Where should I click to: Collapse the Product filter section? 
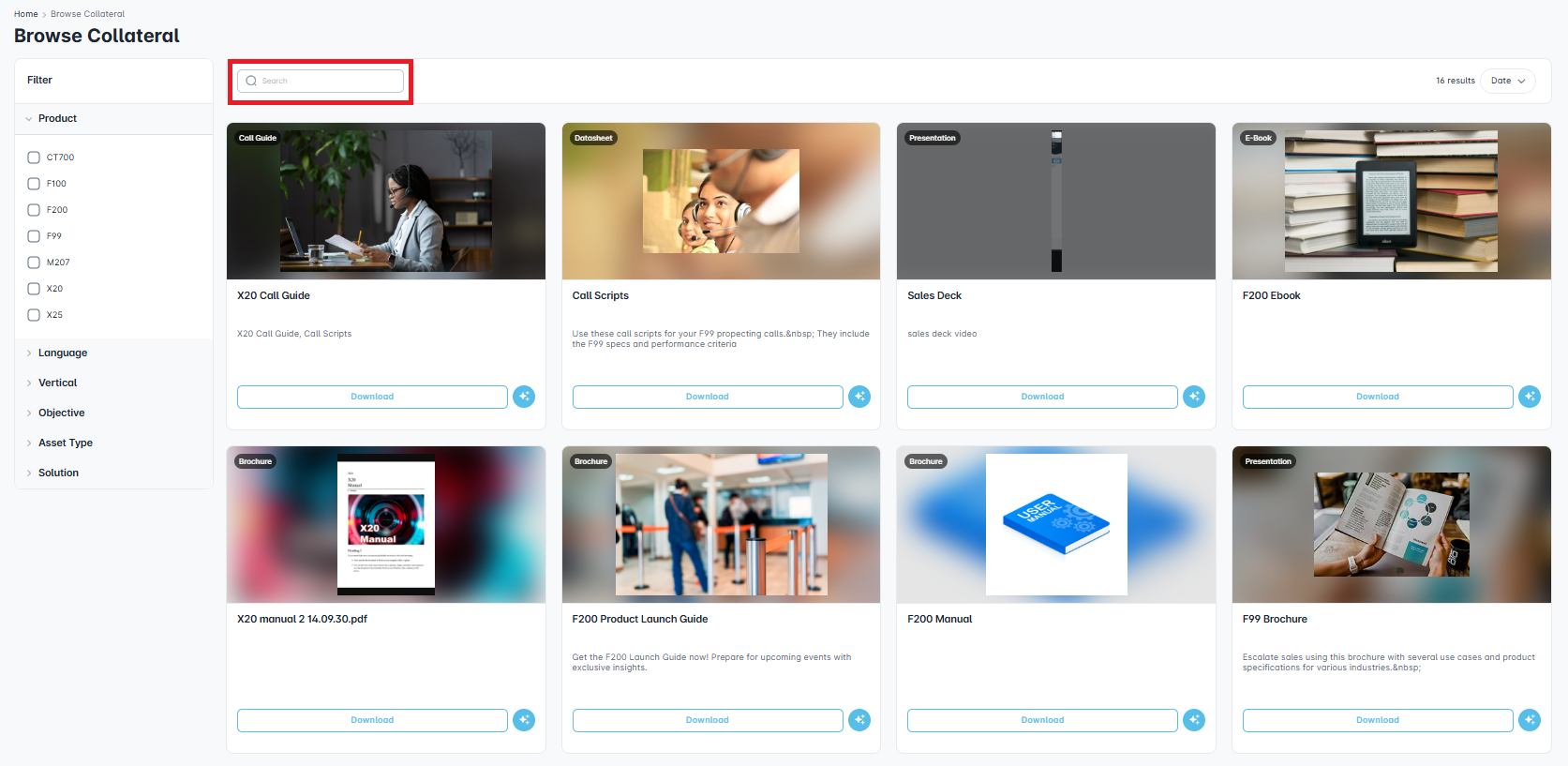(57, 119)
